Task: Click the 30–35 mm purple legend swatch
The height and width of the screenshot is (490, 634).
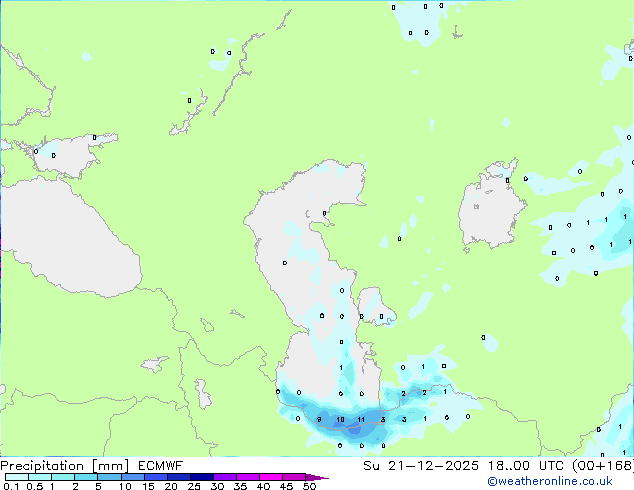Action: click(x=224, y=477)
